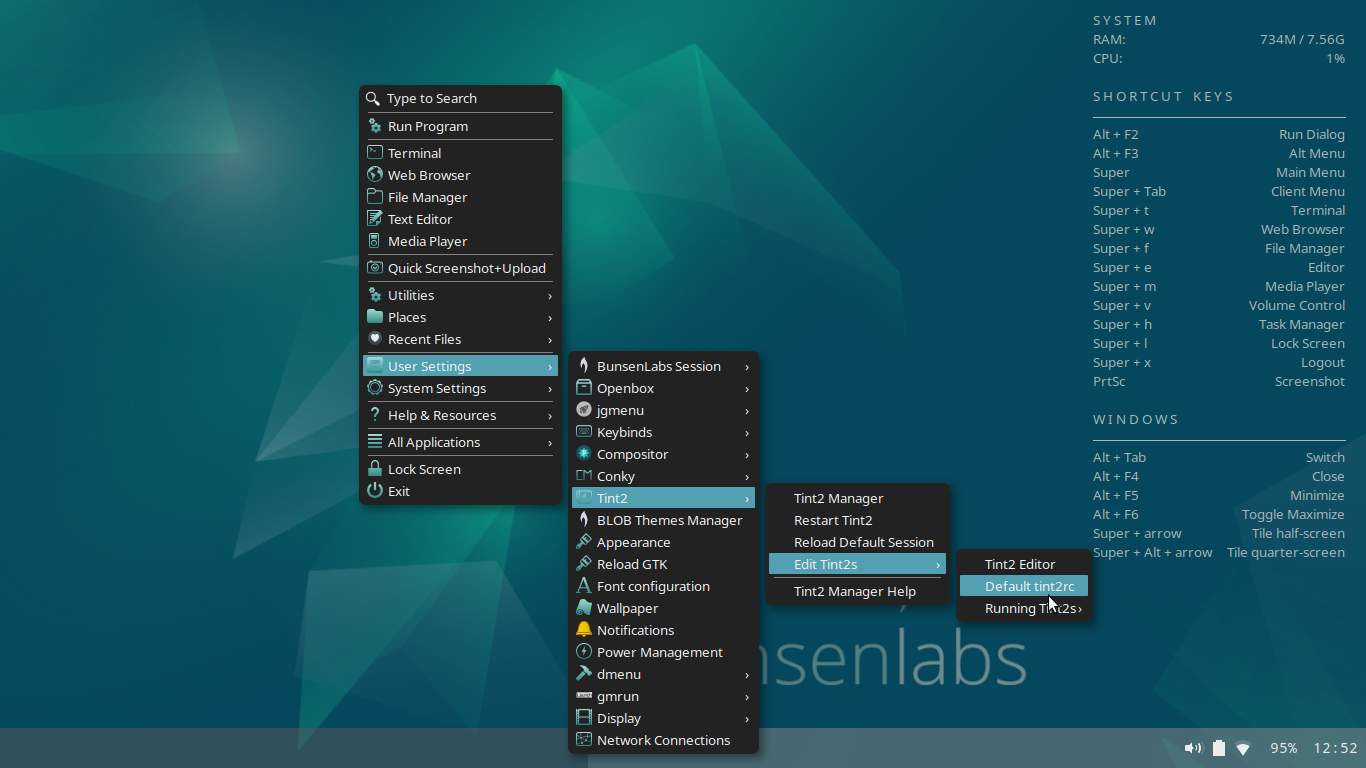Click the Media Player icon
This screenshot has height=768, width=1366.
[375, 241]
